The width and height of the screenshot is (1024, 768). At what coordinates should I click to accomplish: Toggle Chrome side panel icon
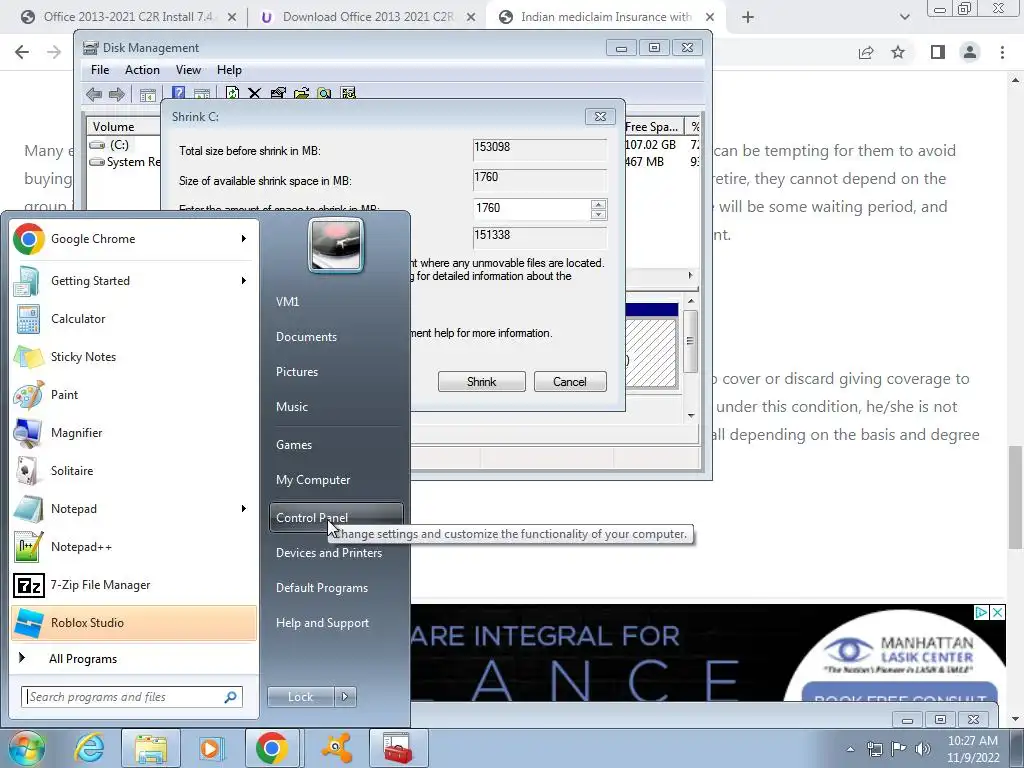click(938, 52)
